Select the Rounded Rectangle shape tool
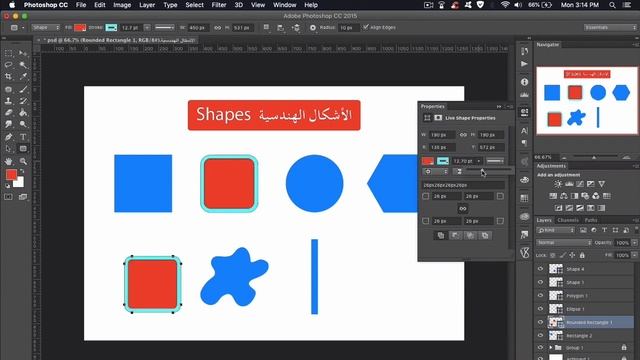 [x=23, y=149]
